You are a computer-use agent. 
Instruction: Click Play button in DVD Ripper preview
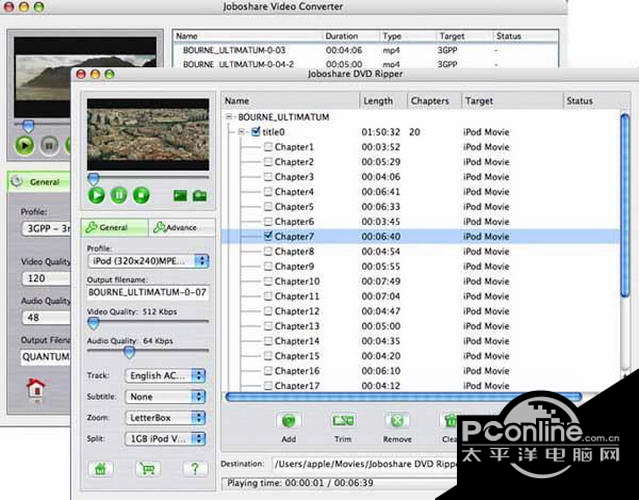pos(97,195)
